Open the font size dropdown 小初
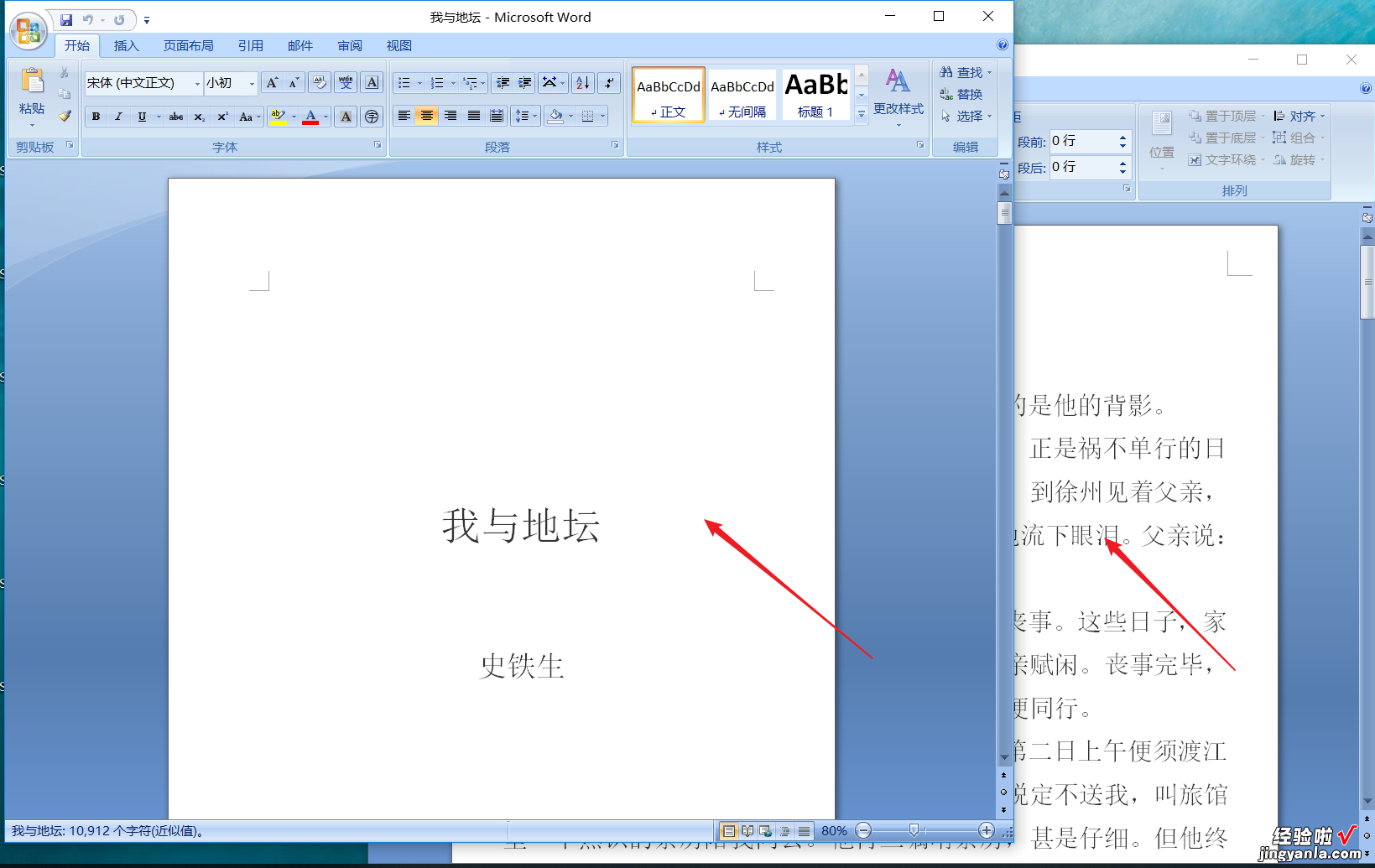The width and height of the screenshot is (1375, 868). click(252, 83)
